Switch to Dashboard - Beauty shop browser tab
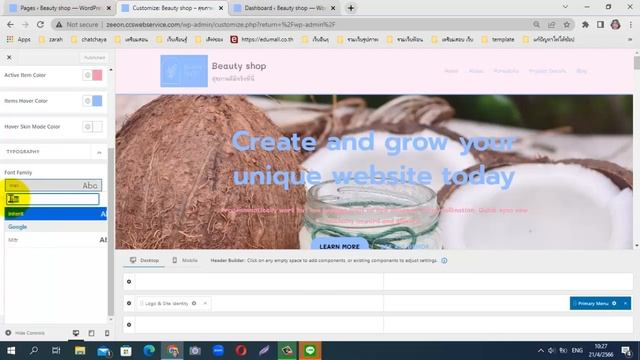 pyautogui.click(x=284, y=8)
